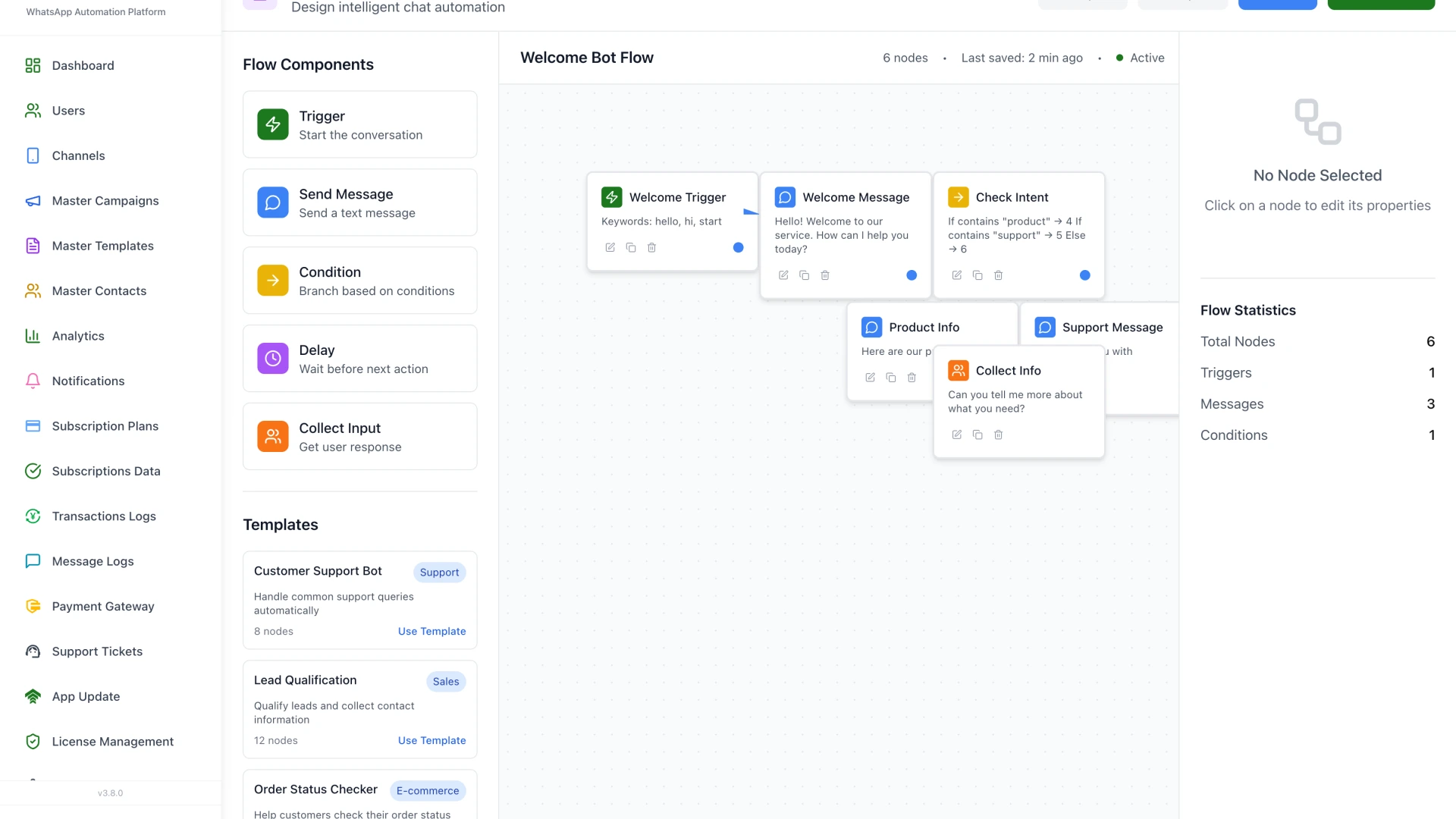This screenshot has height=819, width=1456.
Task: Edit the Check Intent node
Action: point(957,275)
